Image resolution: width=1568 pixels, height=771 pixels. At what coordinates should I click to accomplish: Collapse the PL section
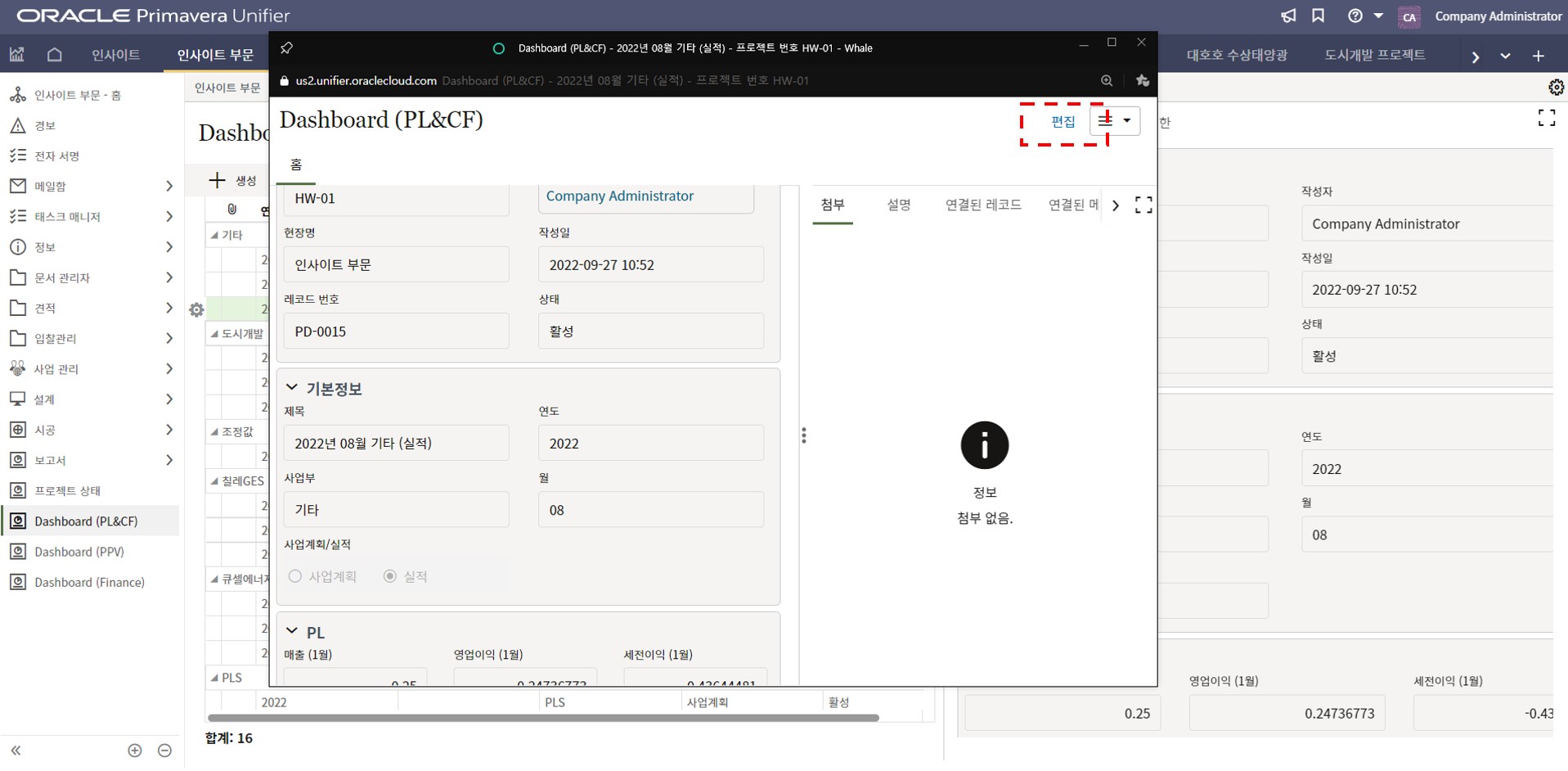(292, 632)
